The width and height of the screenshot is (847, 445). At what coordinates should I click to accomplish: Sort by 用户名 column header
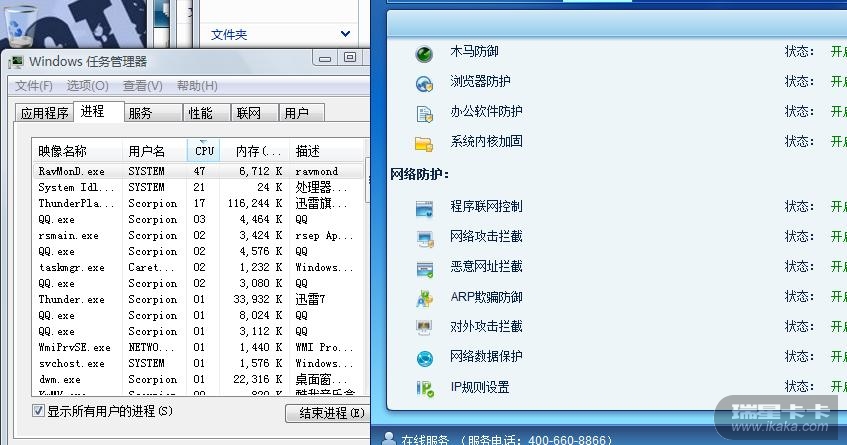point(155,151)
